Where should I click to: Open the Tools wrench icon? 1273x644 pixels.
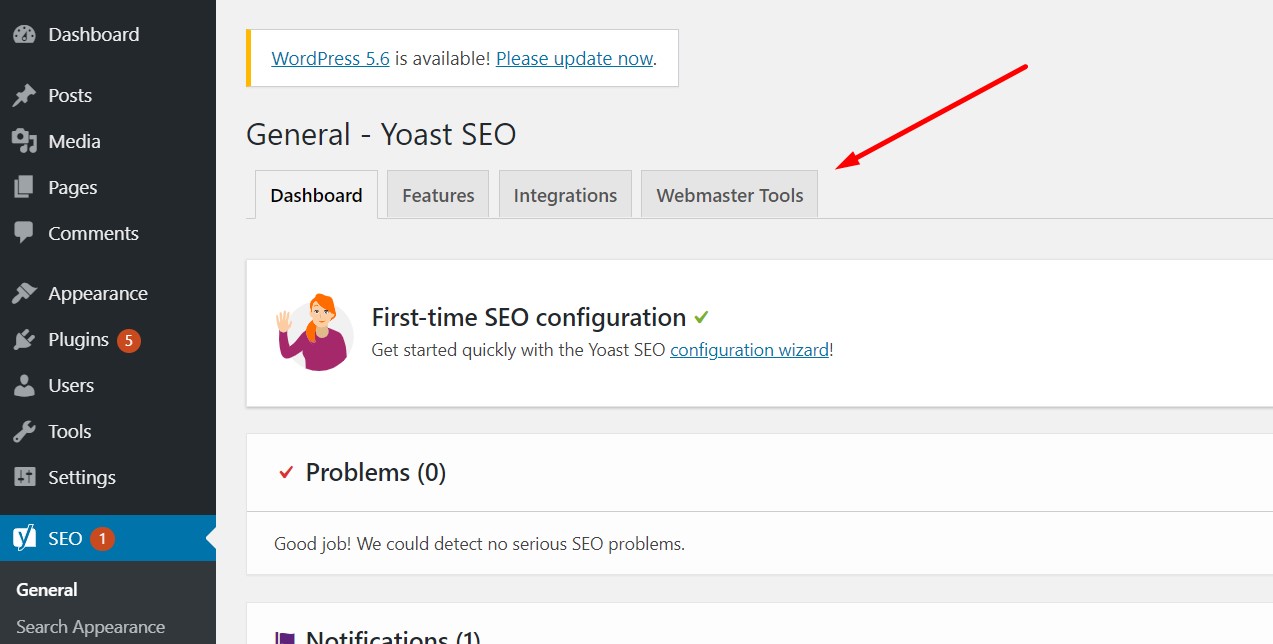click(x=25, y=431)
